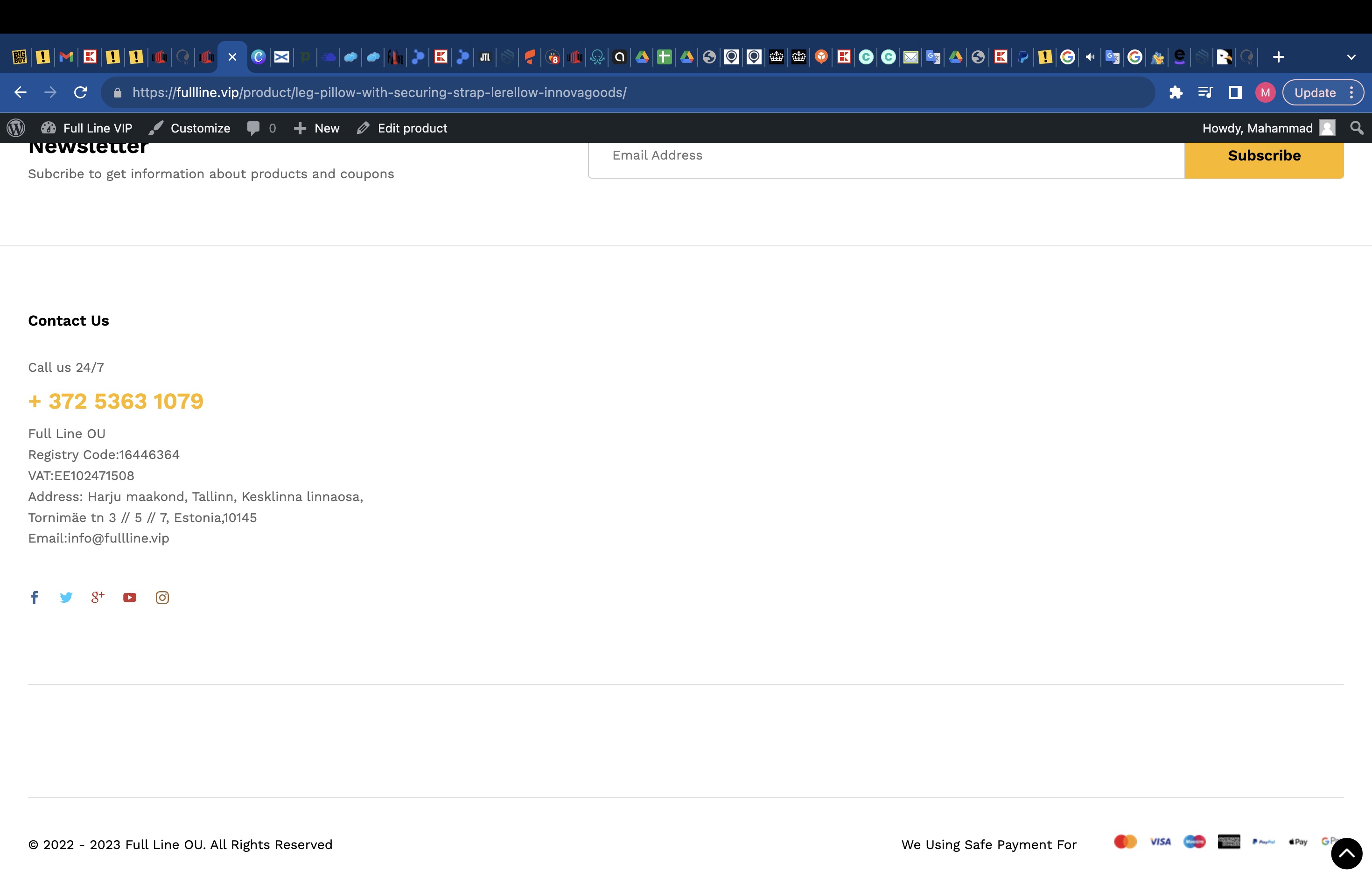
Task: Open Customize in the admin bar
Action: click(x=189, y=128)
